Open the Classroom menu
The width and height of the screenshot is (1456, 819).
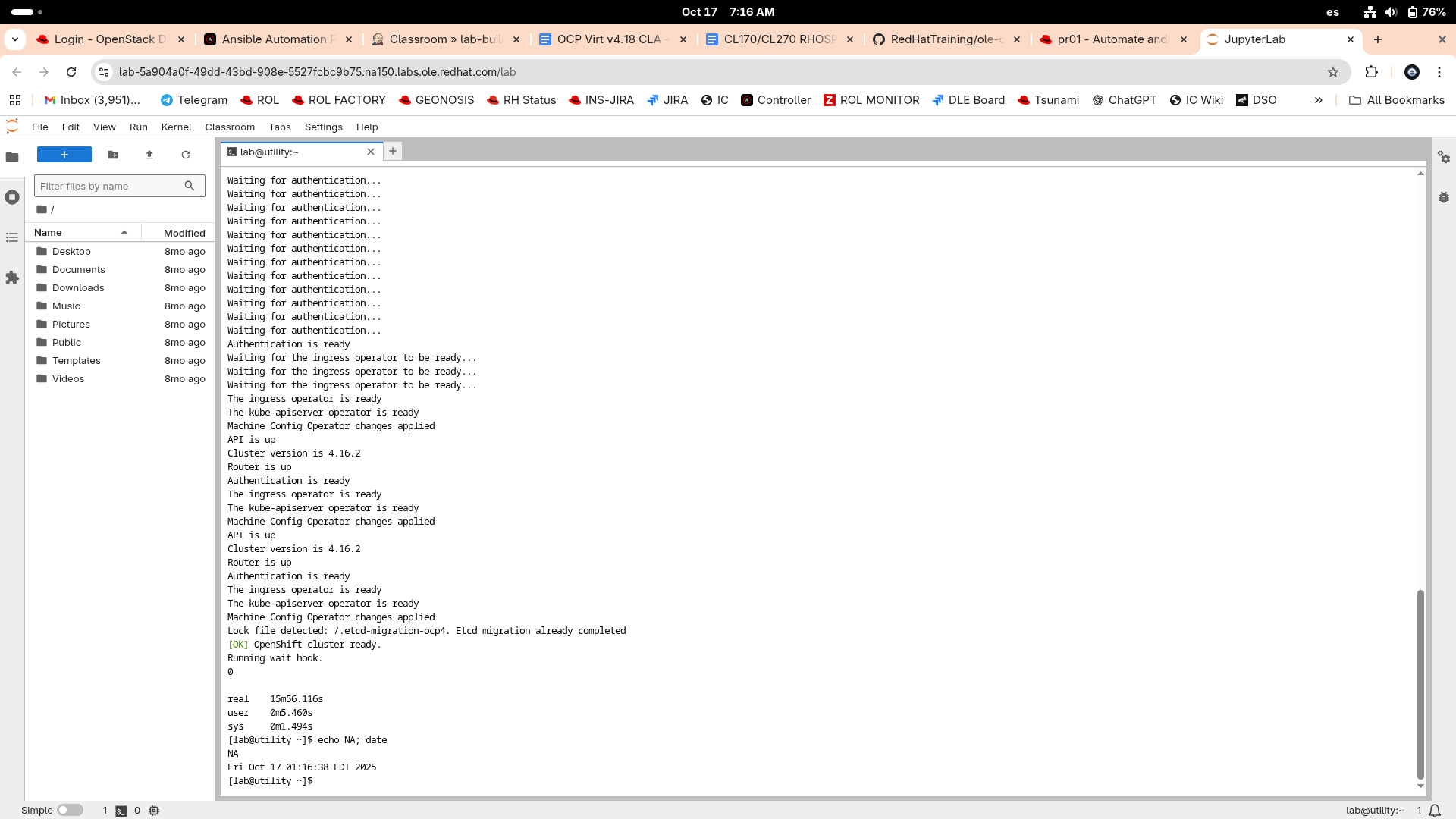click(230, 127)
